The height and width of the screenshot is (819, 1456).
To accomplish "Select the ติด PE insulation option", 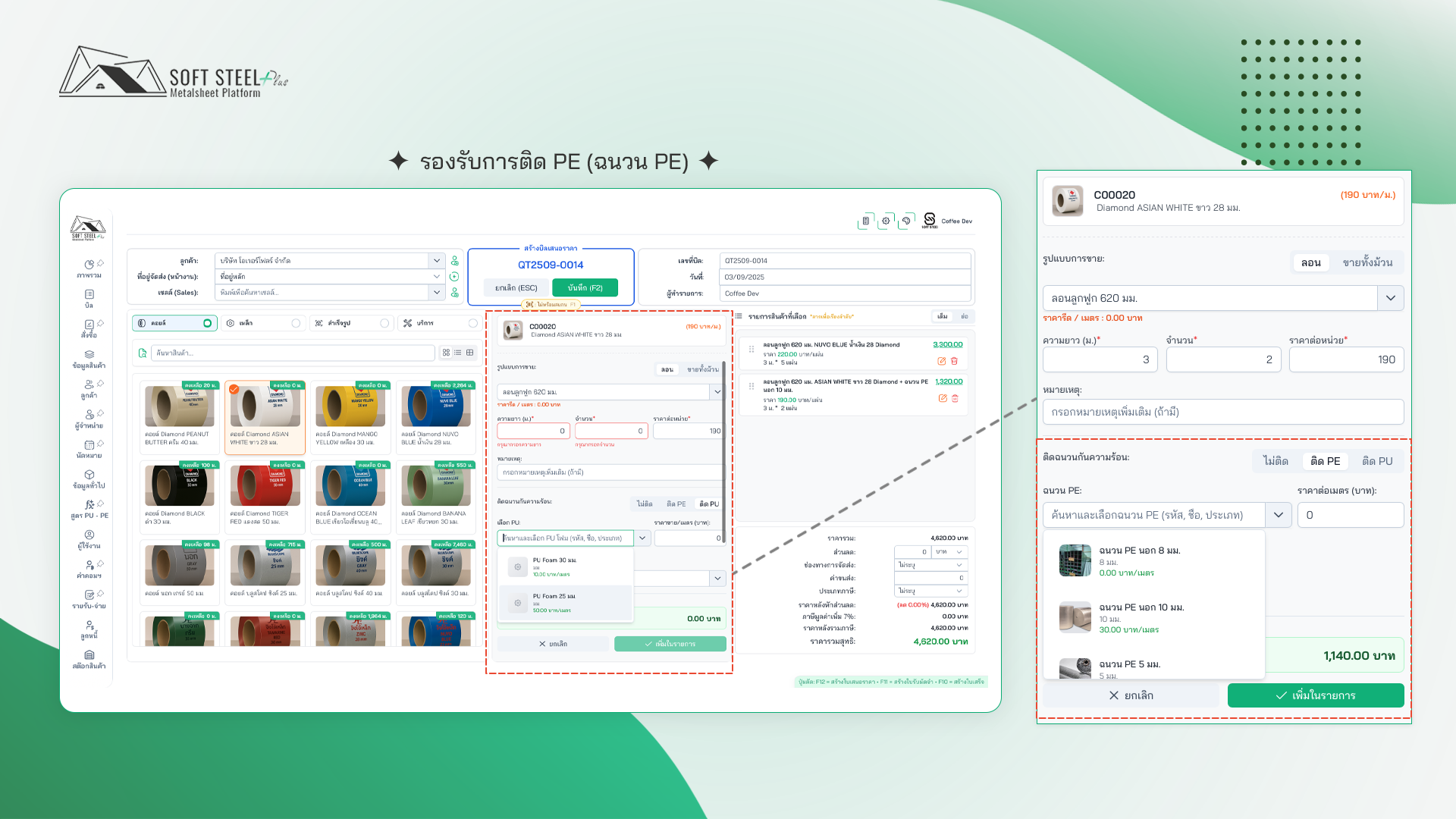I will 1325,460.
